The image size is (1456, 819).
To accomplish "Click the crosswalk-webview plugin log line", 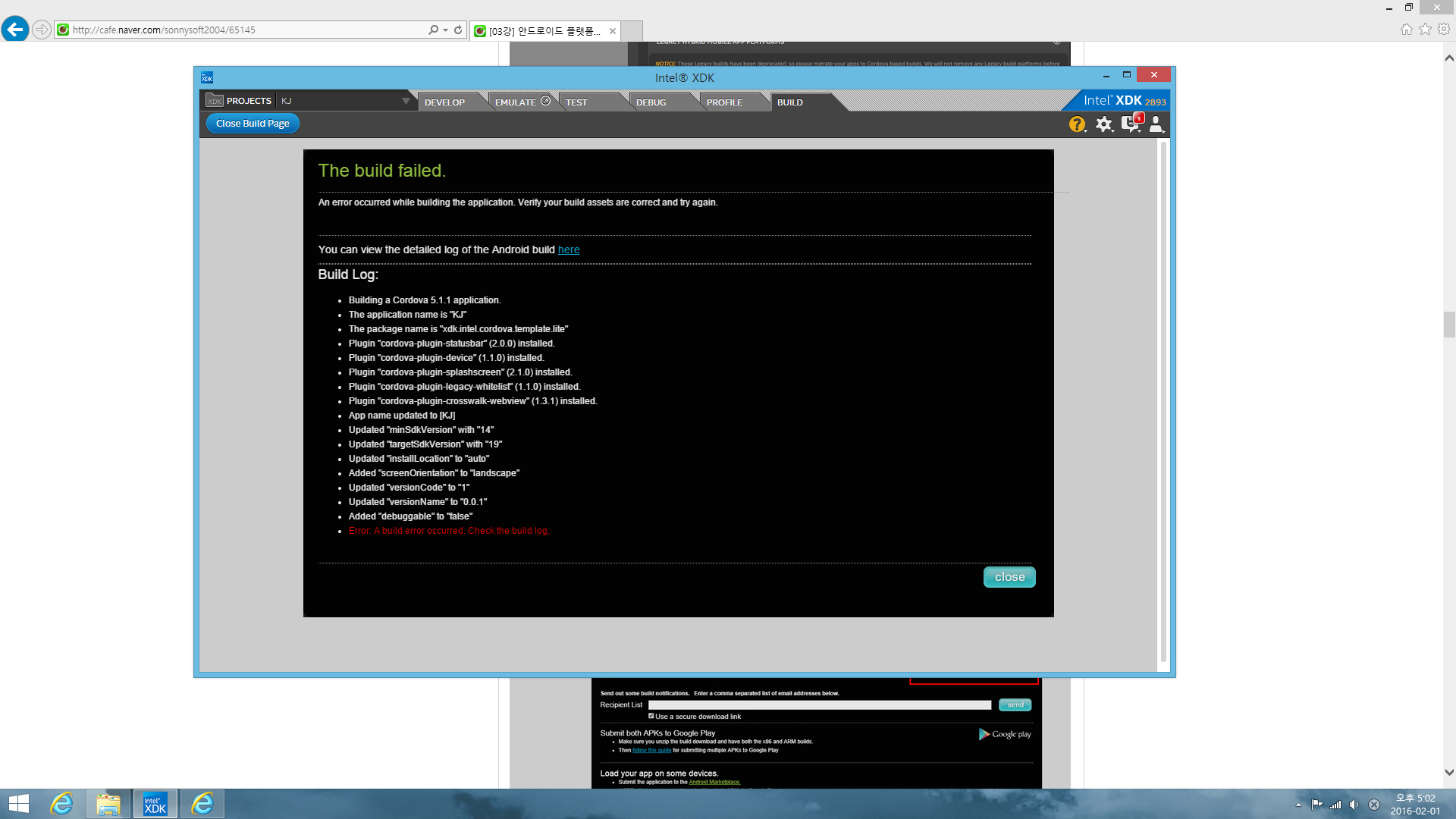I will [x=472, y=401].
